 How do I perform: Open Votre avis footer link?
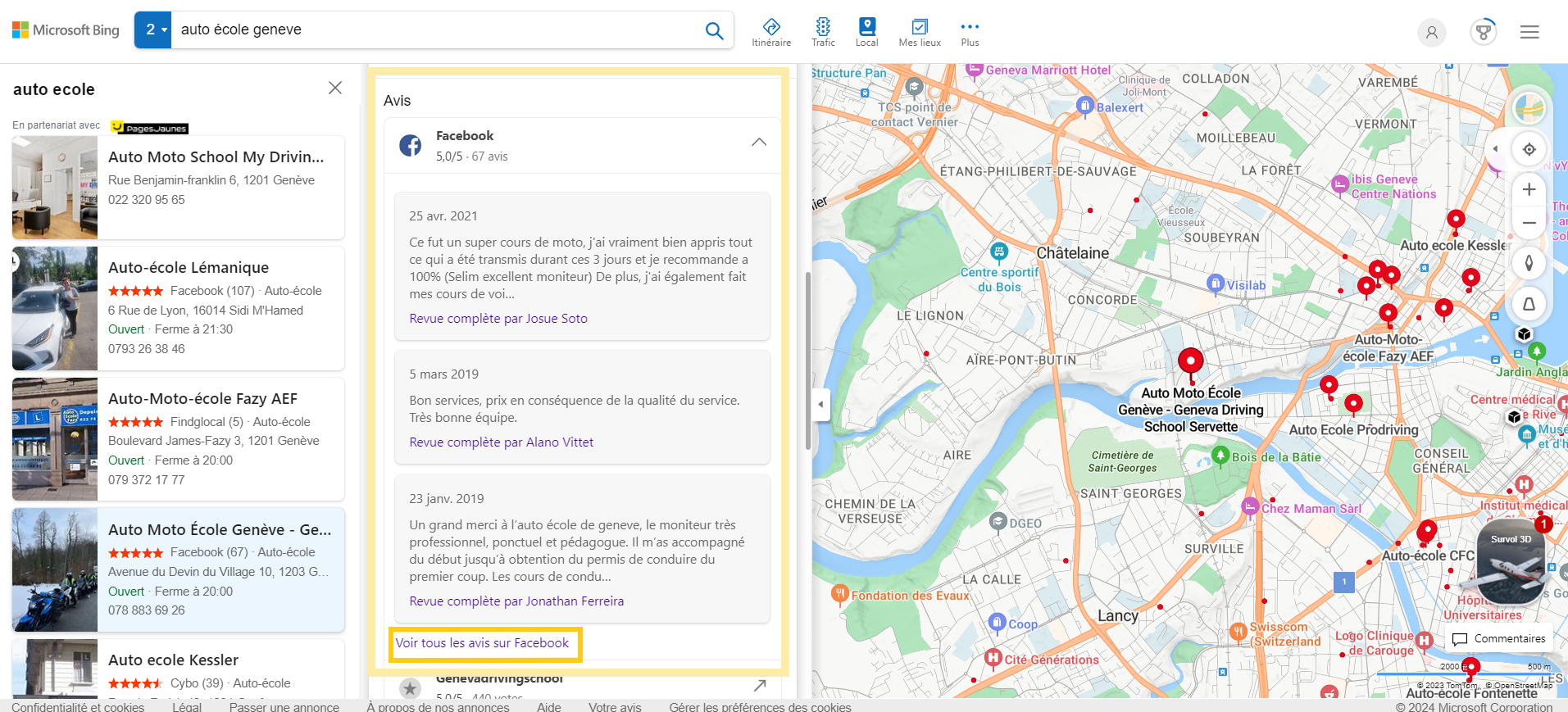tap(615, 706)
